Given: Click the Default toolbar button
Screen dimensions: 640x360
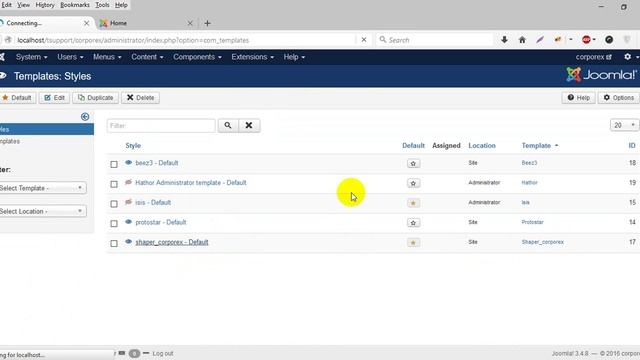Looking at the screenshot, I should coord(17,98).
